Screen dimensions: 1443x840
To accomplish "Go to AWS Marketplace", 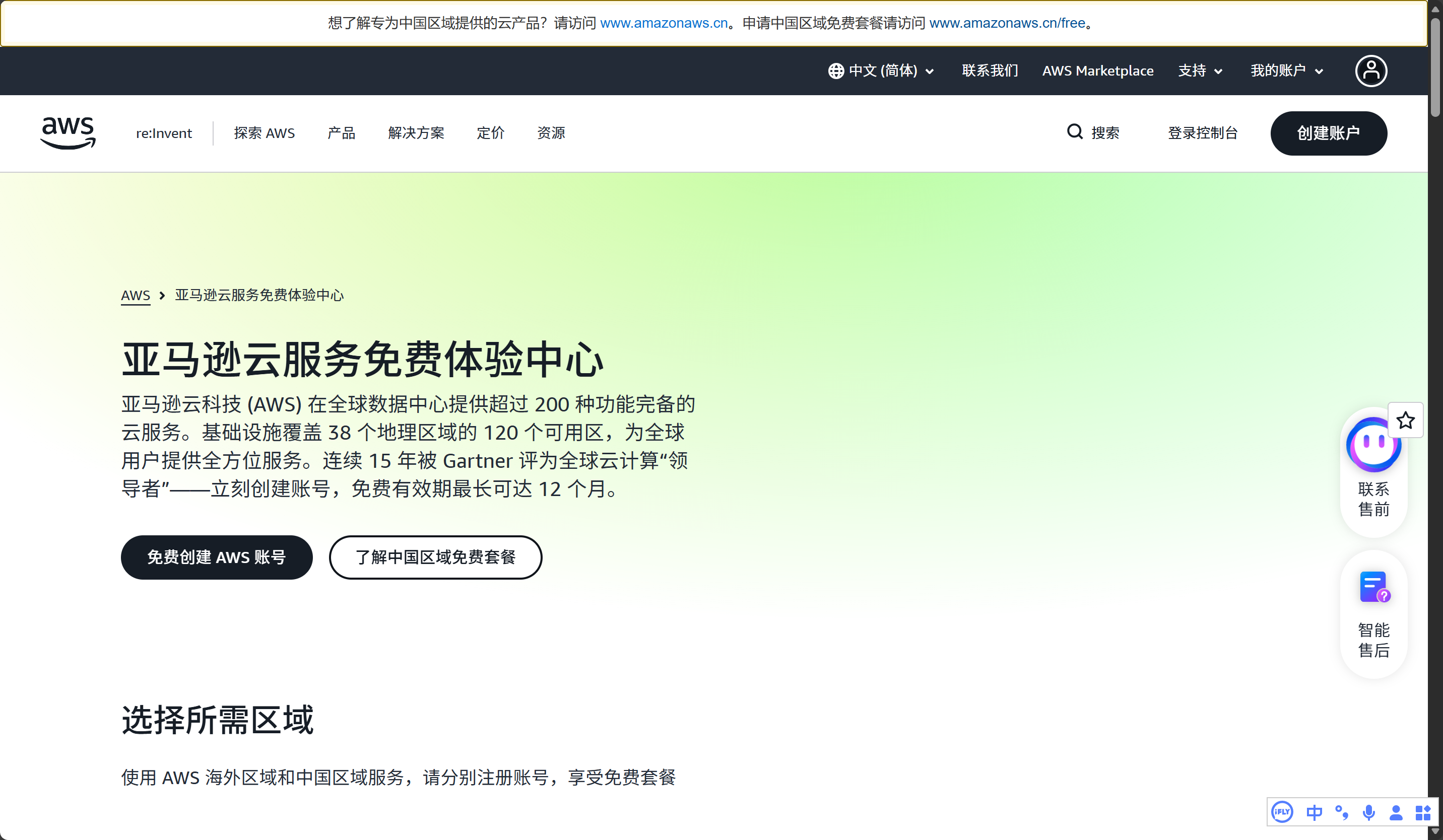I will 1098,71.
